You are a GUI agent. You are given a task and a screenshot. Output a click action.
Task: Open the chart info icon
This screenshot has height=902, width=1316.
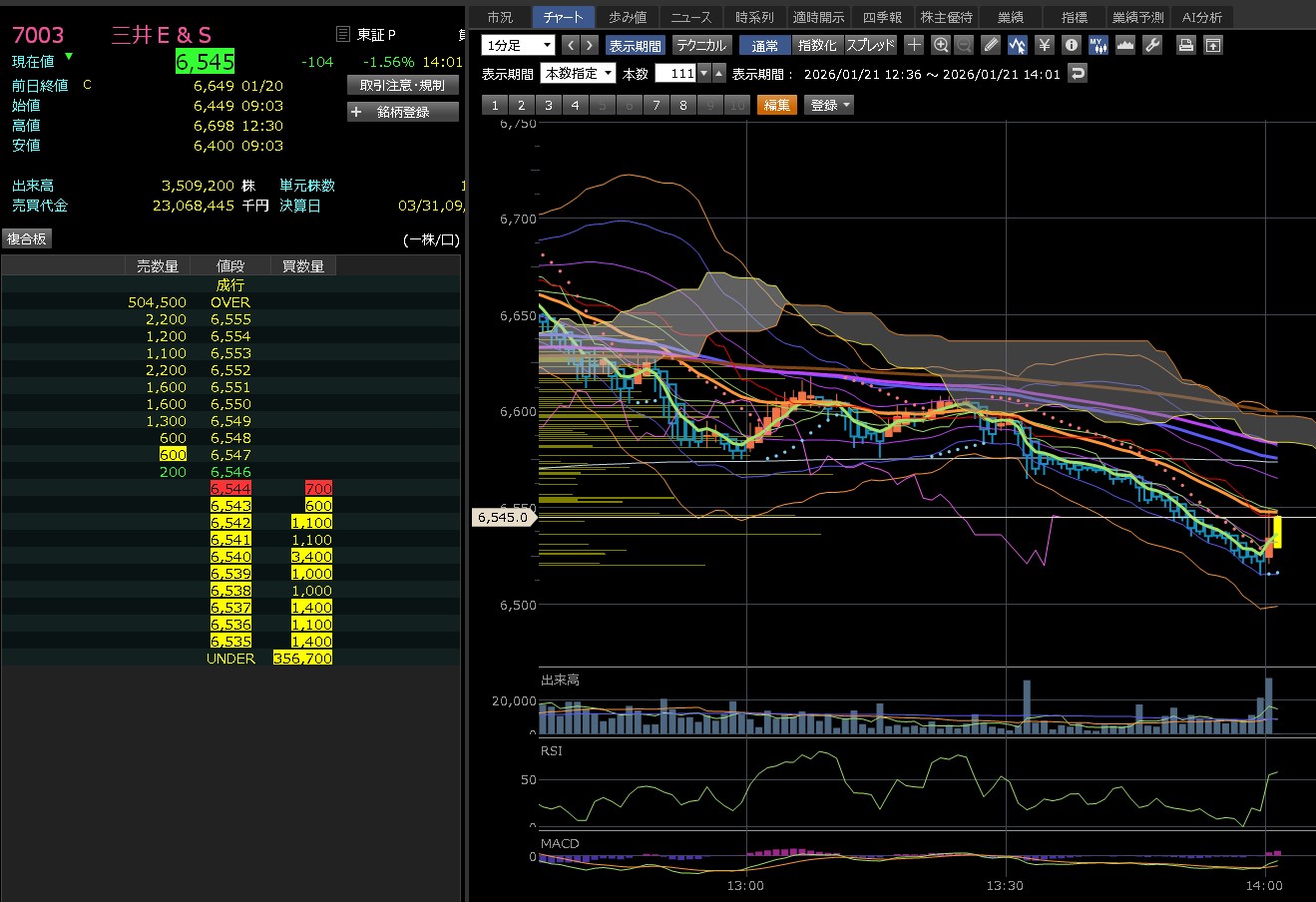pyautogui.click(x=1071, y=45)
